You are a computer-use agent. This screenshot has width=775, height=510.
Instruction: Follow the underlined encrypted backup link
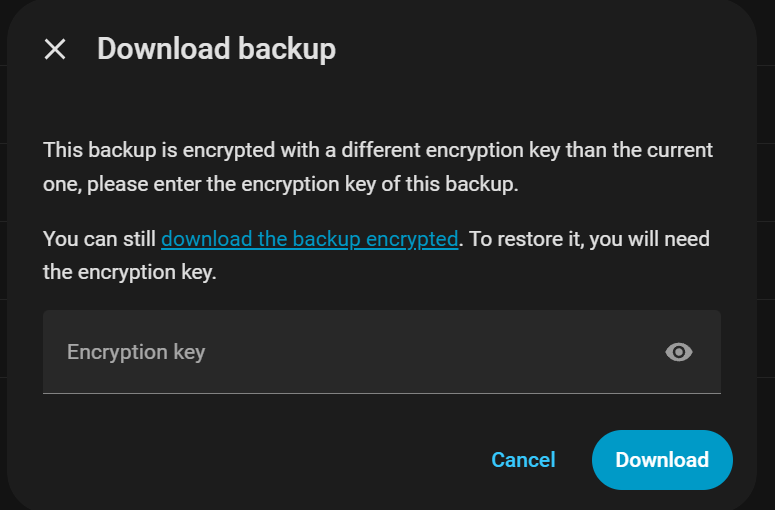[x=309, y=239]
